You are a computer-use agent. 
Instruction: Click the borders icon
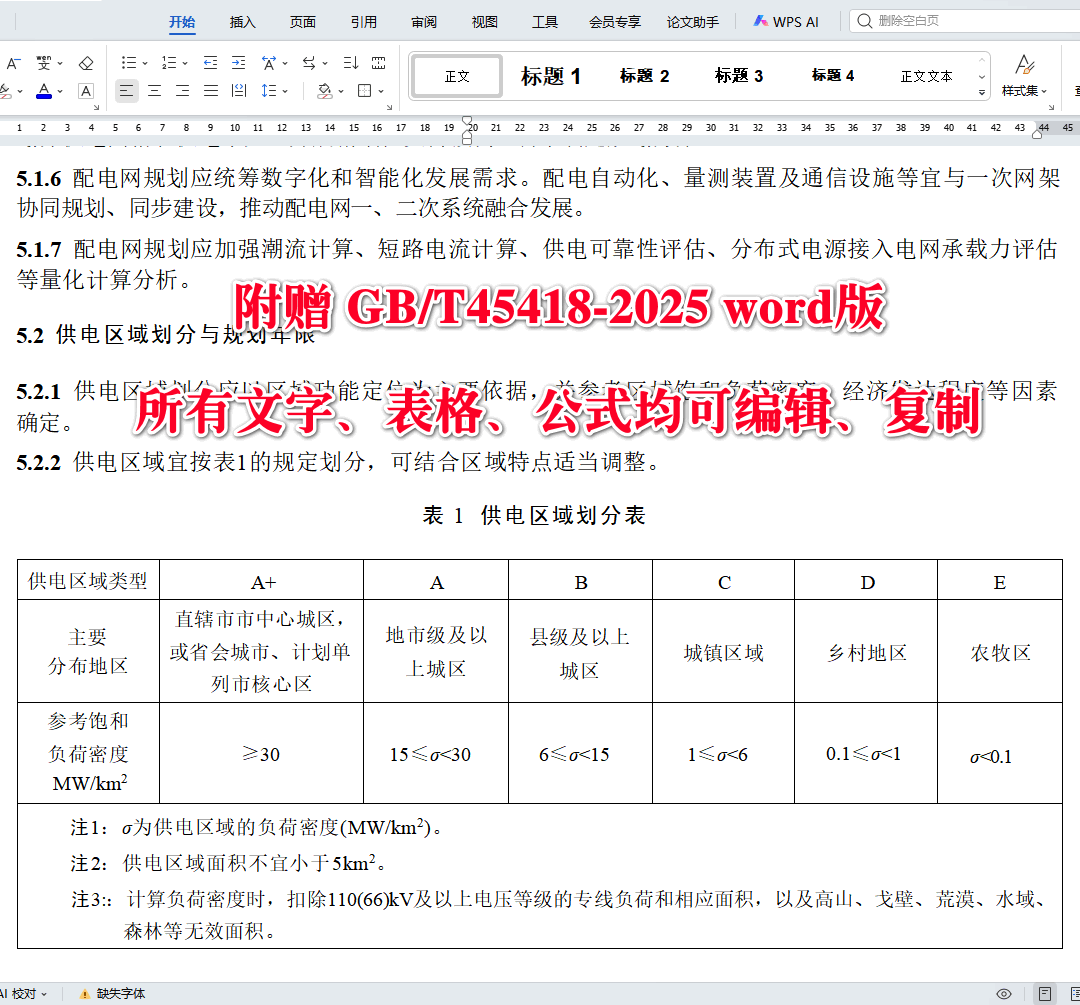click(365, 90)
